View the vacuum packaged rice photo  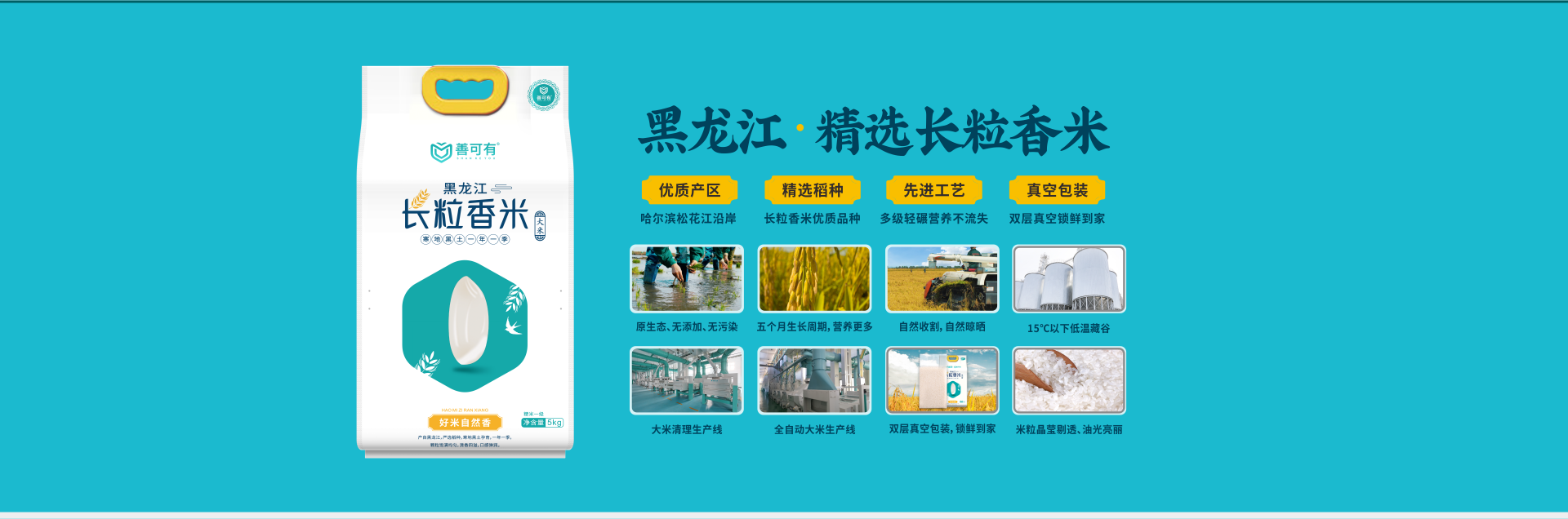pos(942,380)
